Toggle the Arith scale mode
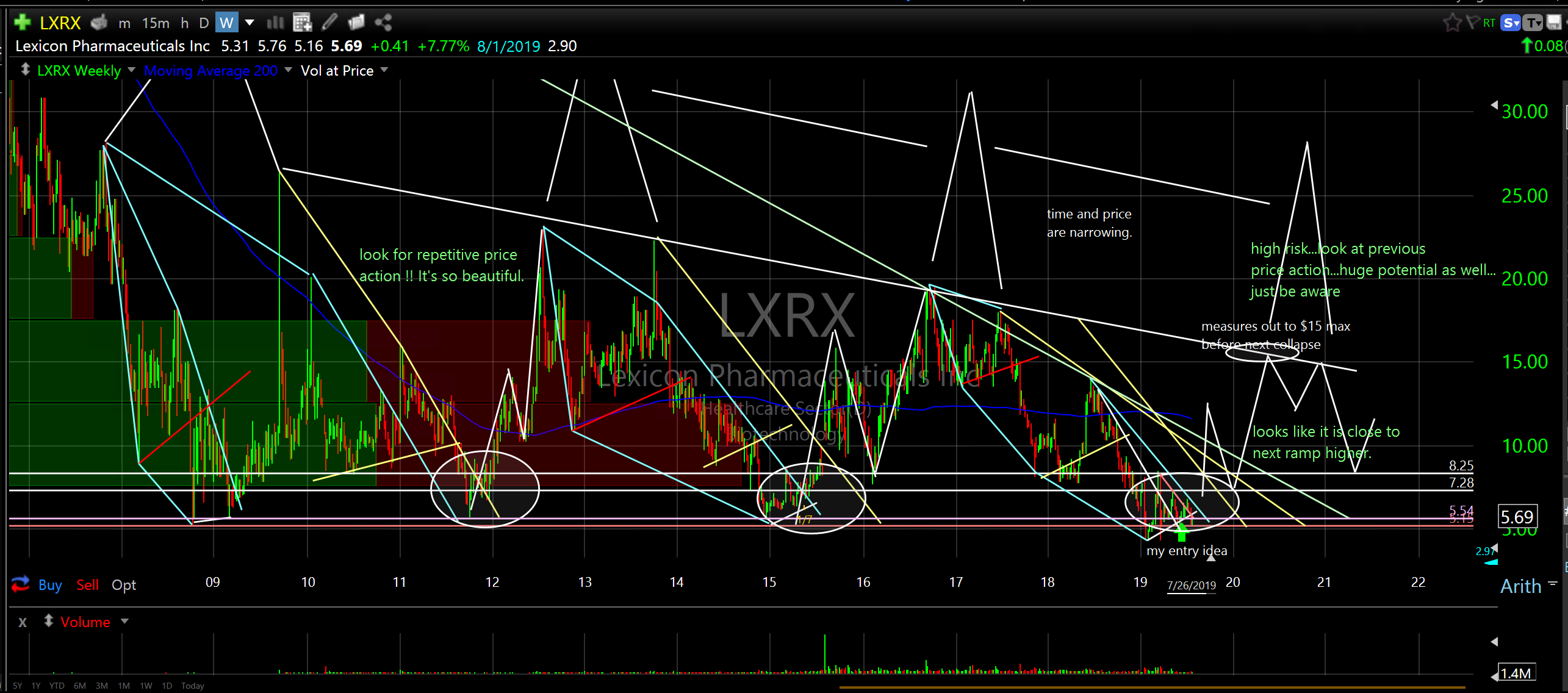Image resolution: width=1568 pixels, height=693 pixels. (x=1520, y=586)
